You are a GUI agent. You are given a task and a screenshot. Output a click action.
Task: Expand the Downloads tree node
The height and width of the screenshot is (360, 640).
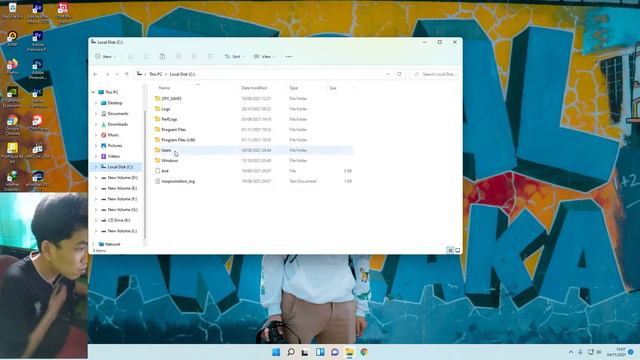96,124
